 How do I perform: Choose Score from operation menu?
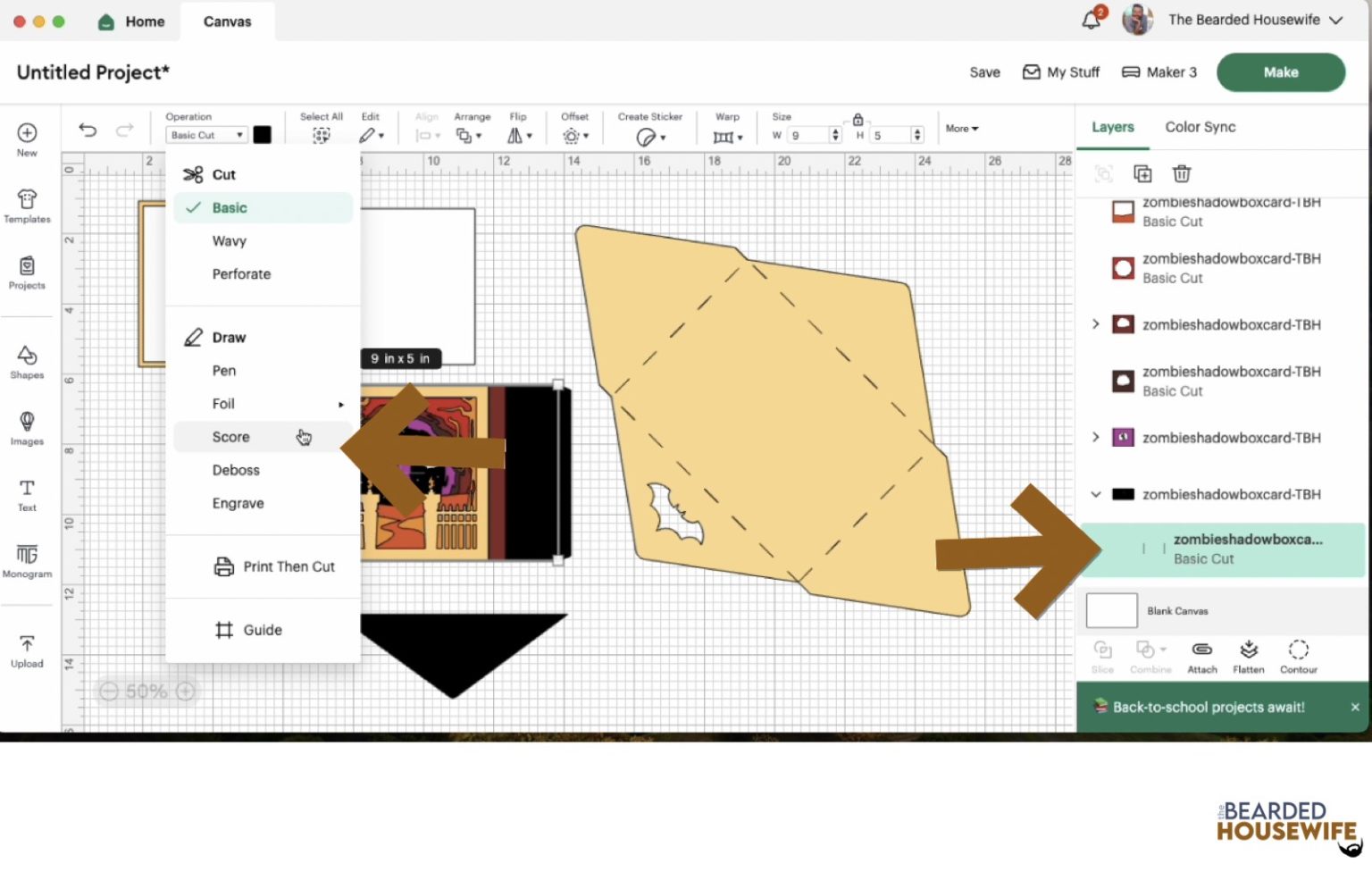pos(230,437)
